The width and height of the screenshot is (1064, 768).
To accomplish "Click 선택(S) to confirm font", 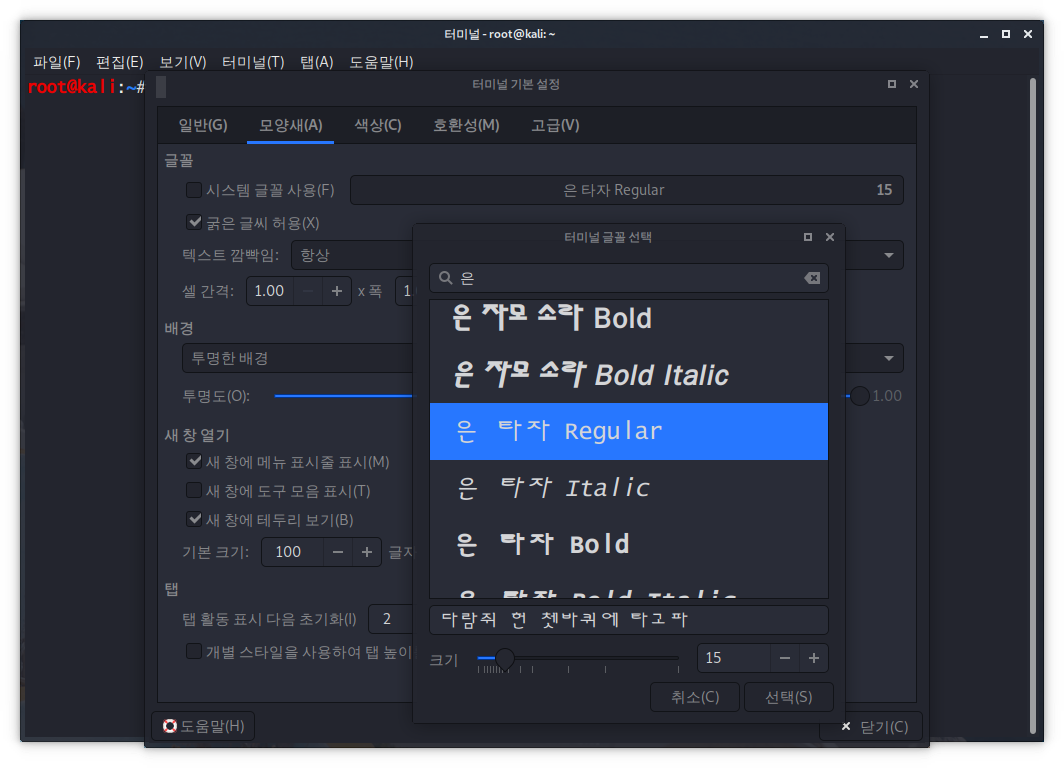I will click(788, 697).
